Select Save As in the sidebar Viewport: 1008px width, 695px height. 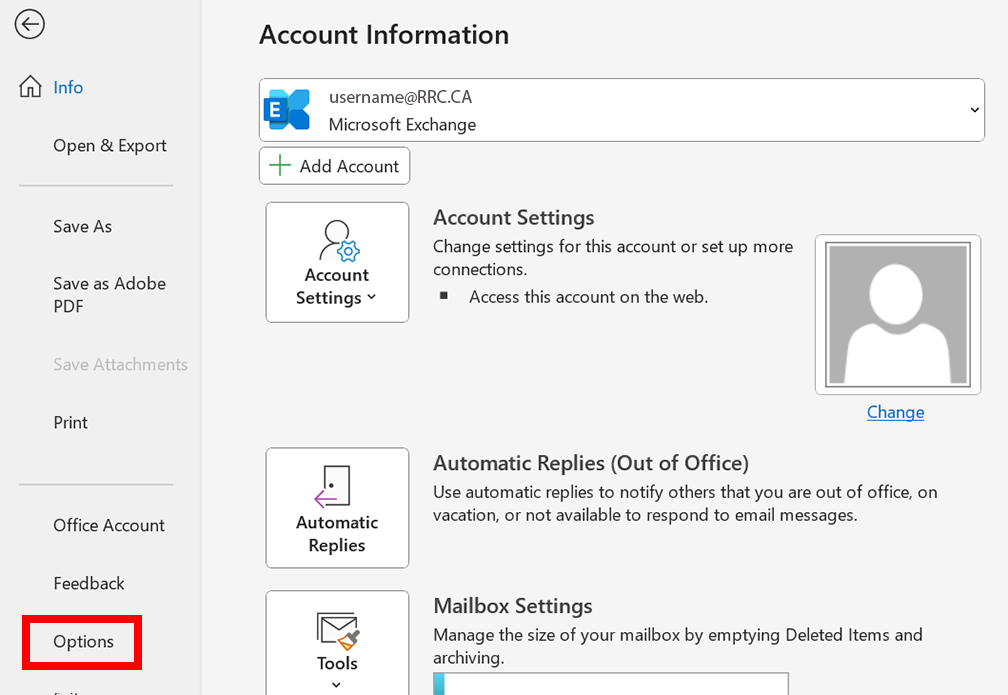tap(82, 226)
